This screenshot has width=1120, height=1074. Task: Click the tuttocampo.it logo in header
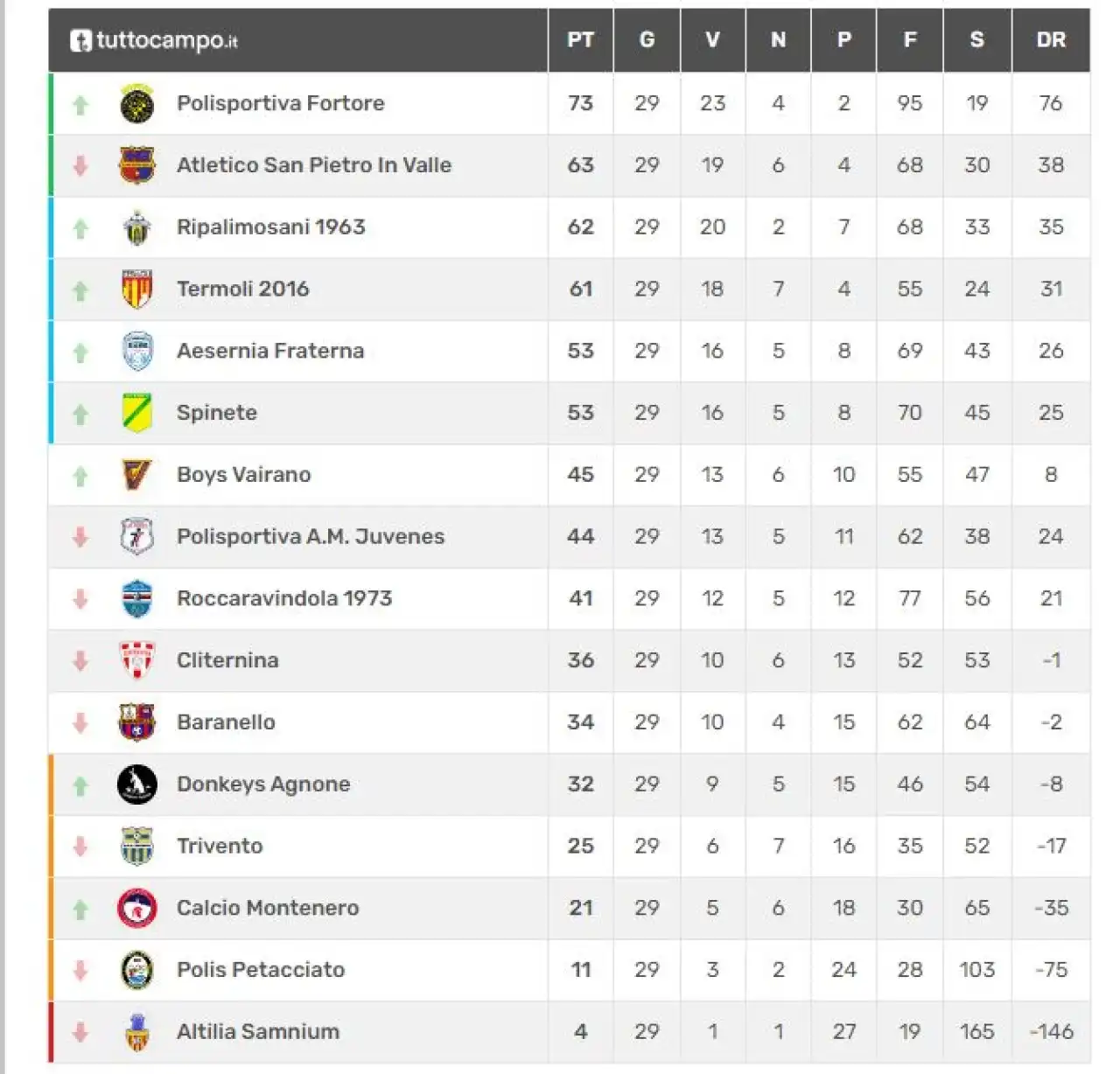point(154,40)
